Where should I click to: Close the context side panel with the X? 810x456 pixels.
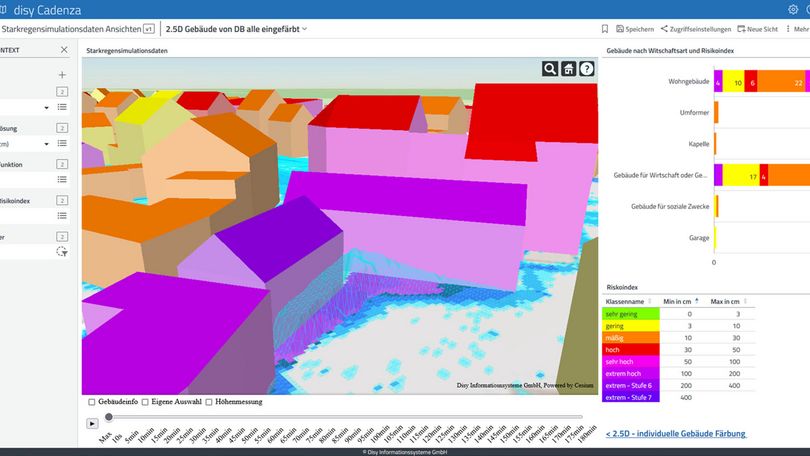click(64, 49)
